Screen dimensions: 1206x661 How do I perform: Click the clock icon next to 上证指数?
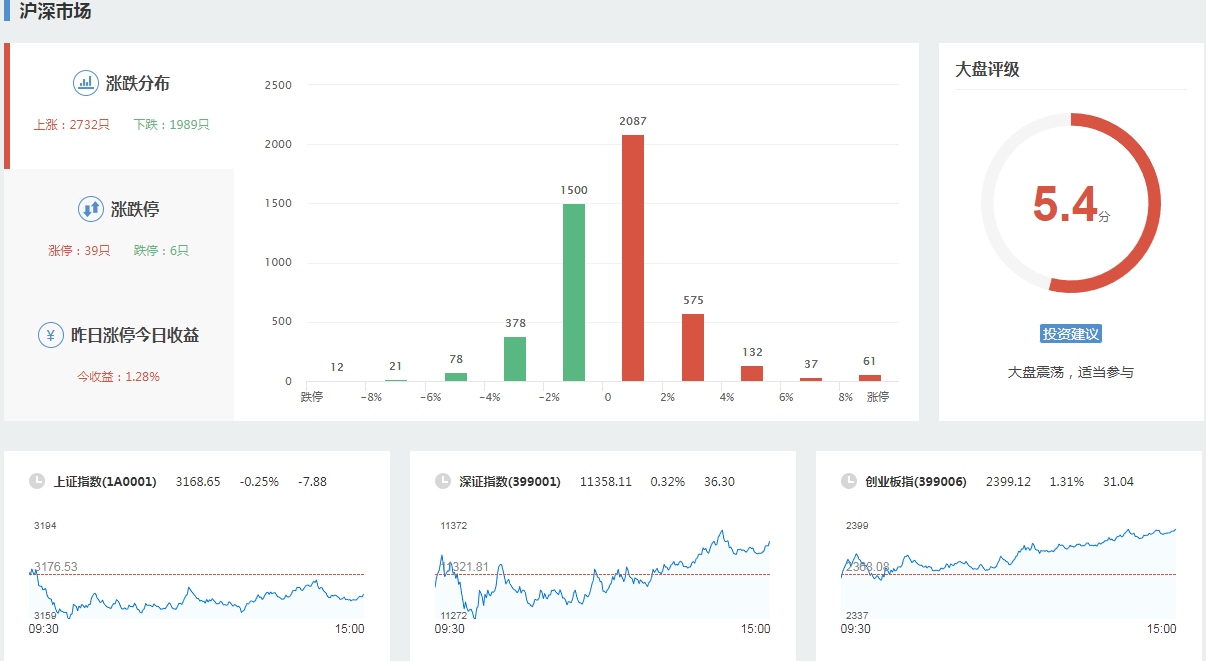pyautogui.click(x=37, y=481)
